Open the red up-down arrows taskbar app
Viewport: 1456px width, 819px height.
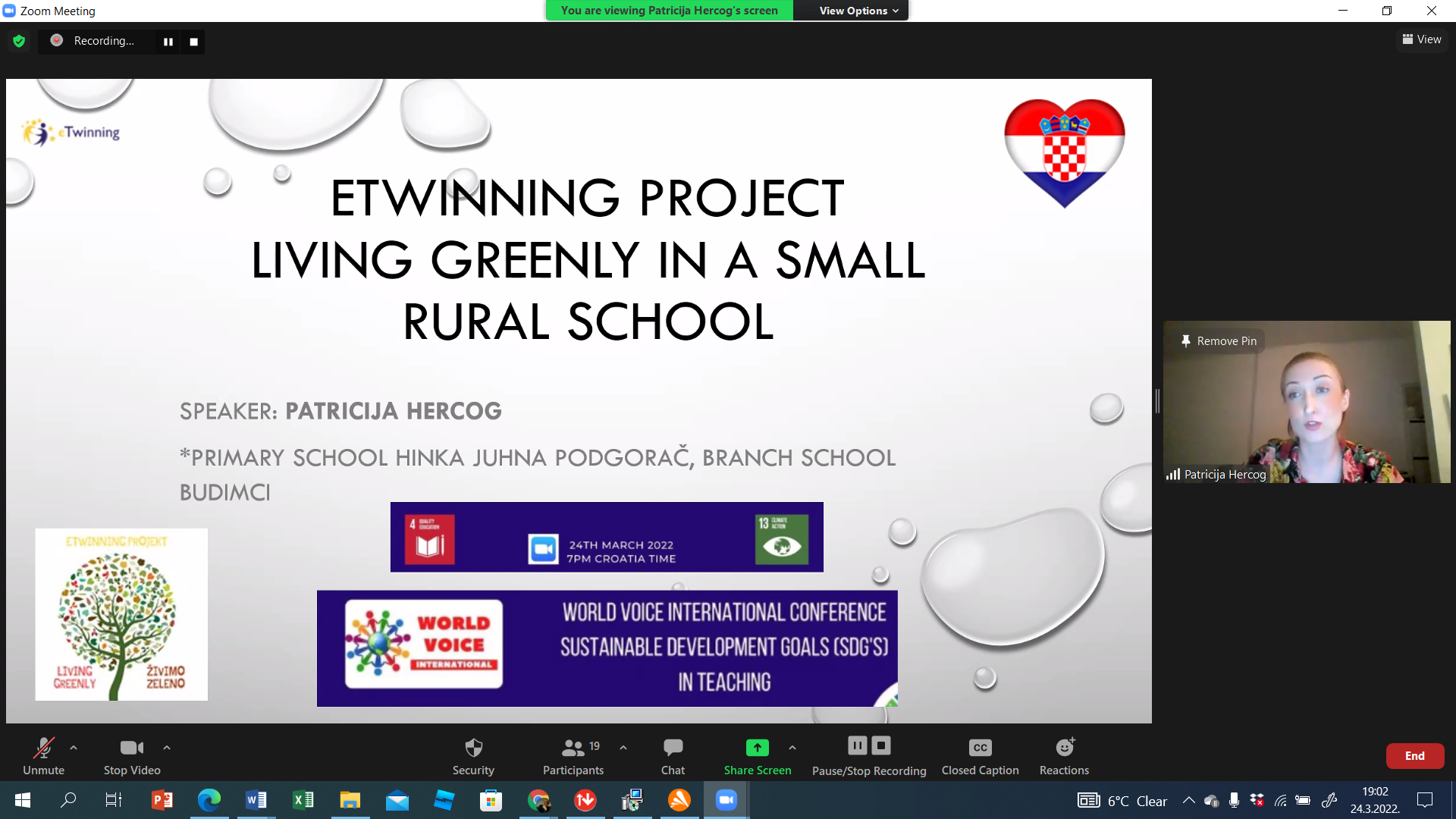click(585, 800)
